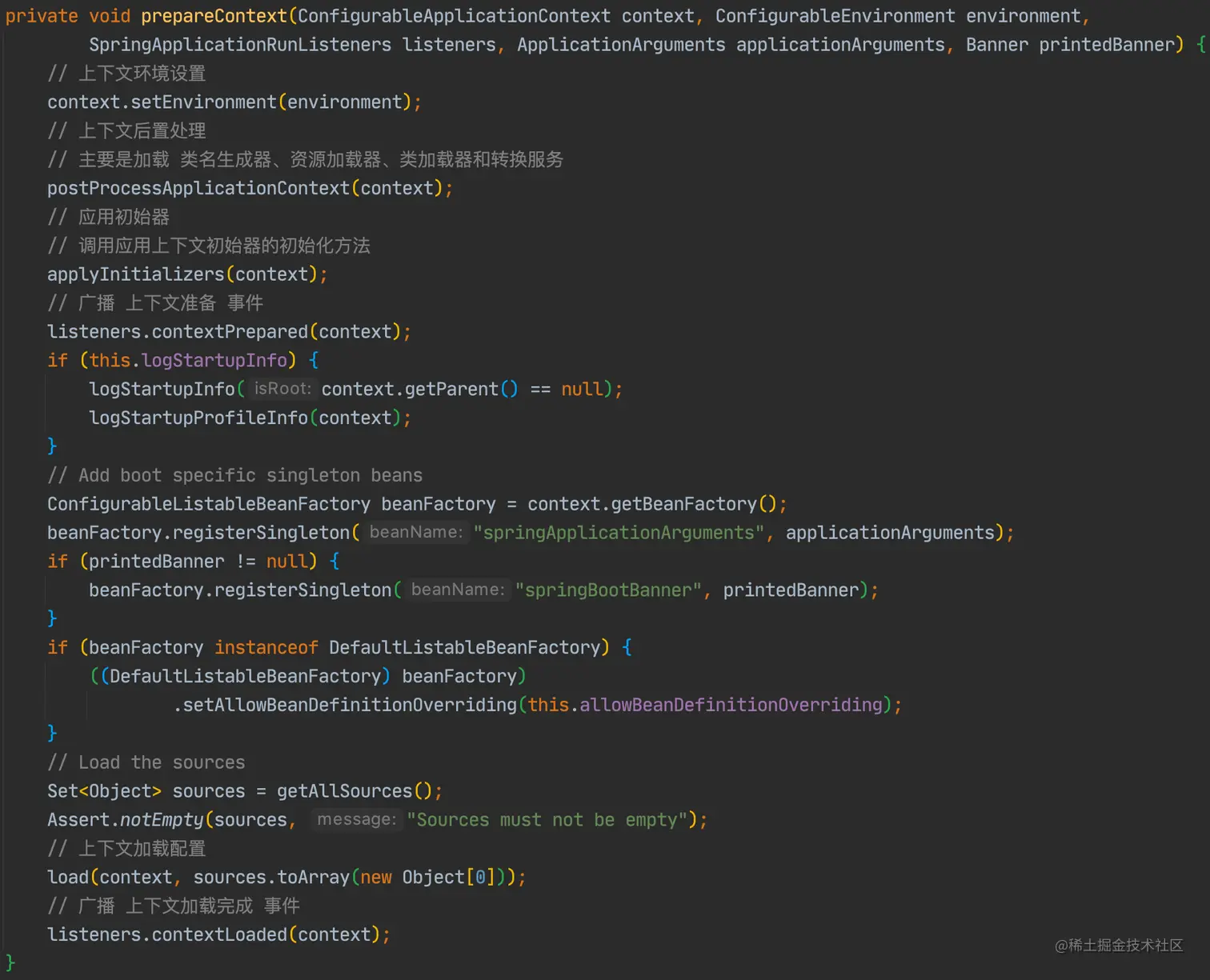Click the instanceof keyword
1210x980 pixels.
point(266,648)
